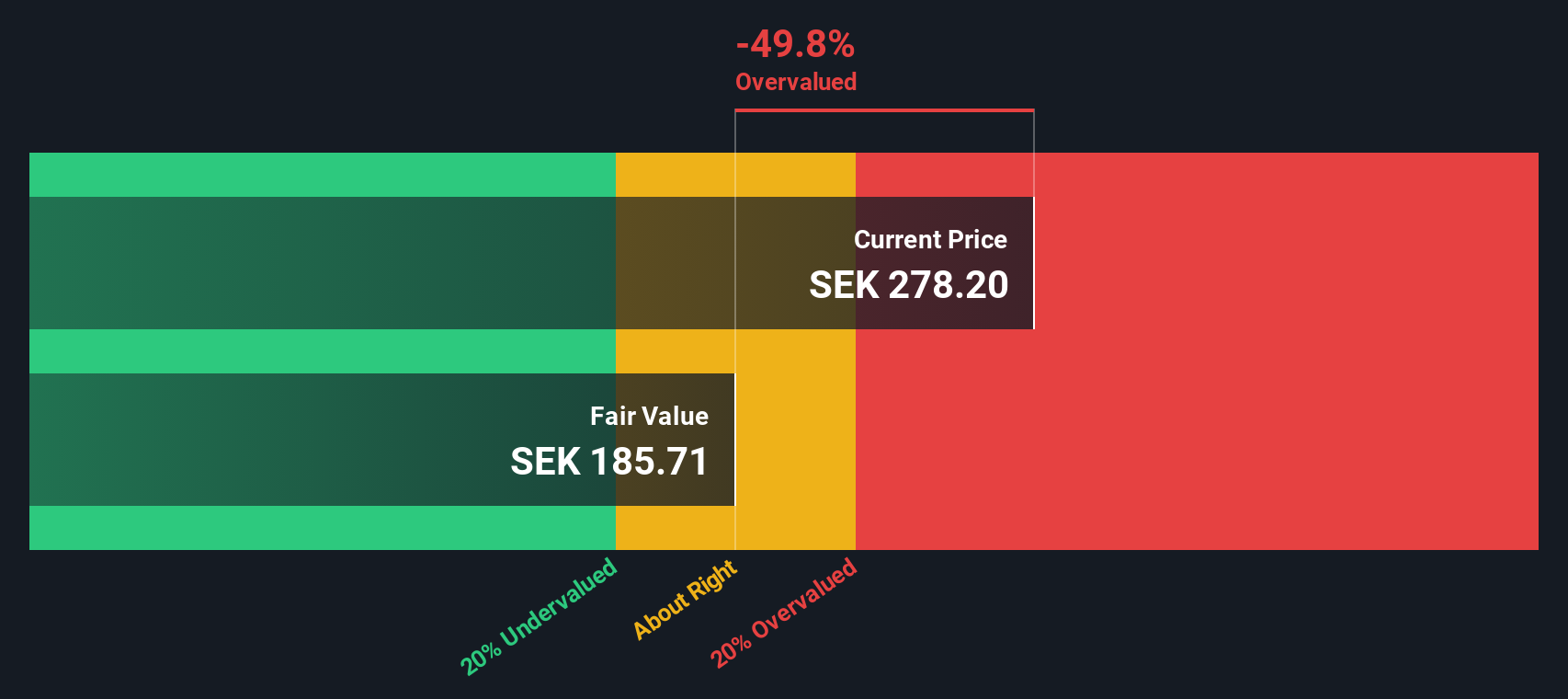Click the About Right axis label
Image resolution: width=1568 pixels, height=699 pixels.
coord(686,599)
